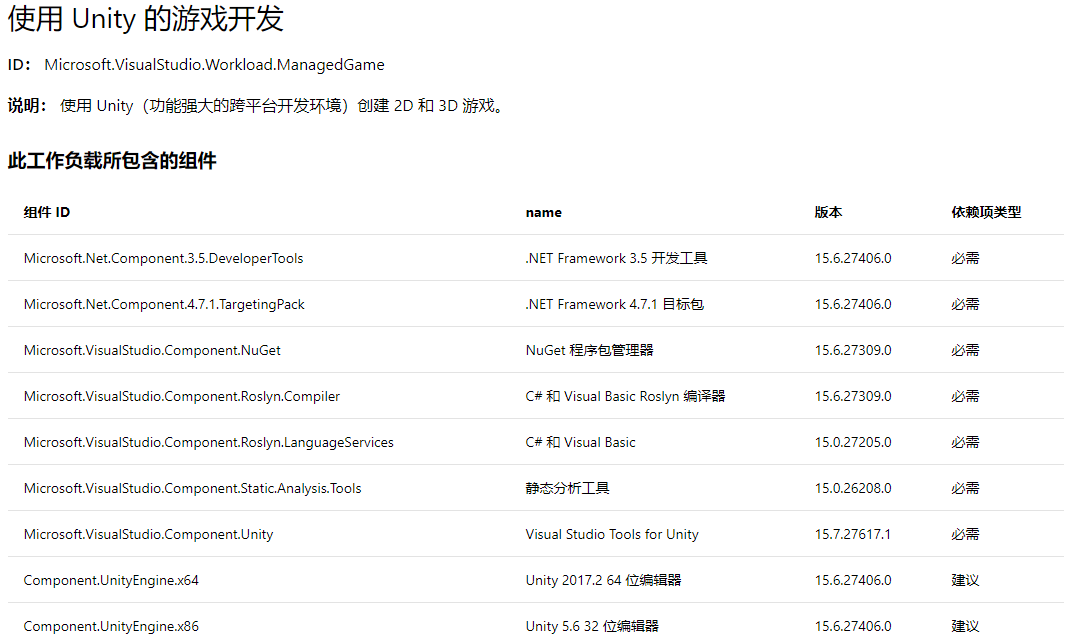1065x644 pixels.
Task: Click the heading 使用 Unity 的游戏开发
Action: click(145, 18)
